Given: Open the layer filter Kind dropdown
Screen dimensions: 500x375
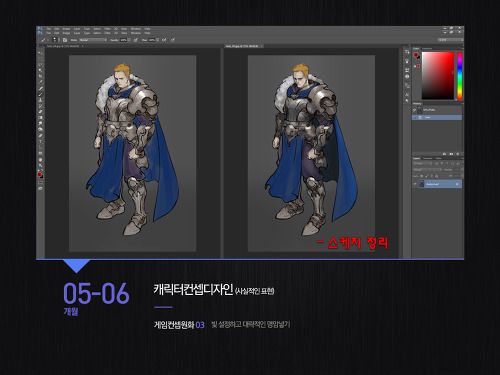Looking at the screenshot, I should tap(423, 164).
